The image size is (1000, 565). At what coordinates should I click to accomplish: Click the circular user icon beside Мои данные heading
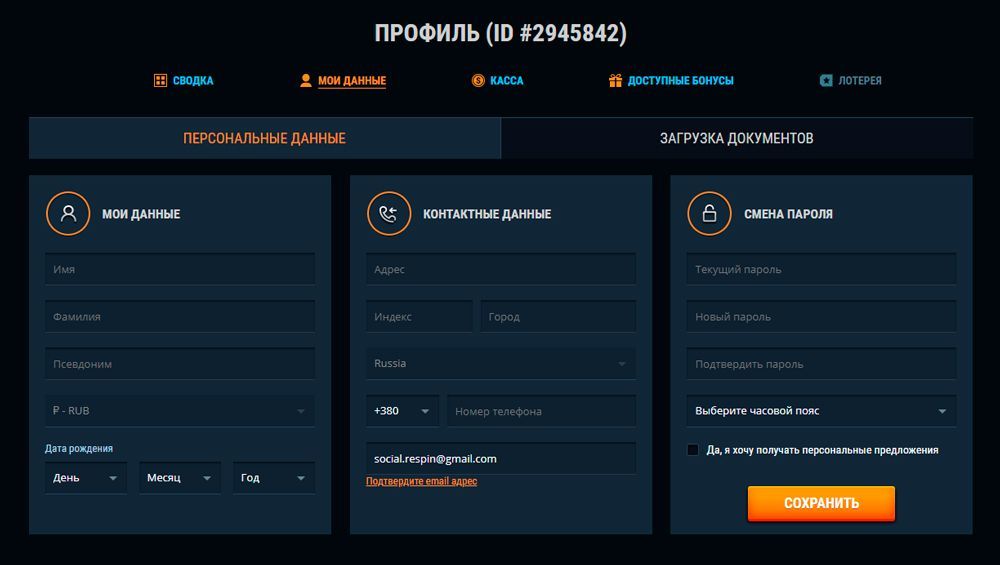pyautogui.click(x=68, y=214)
